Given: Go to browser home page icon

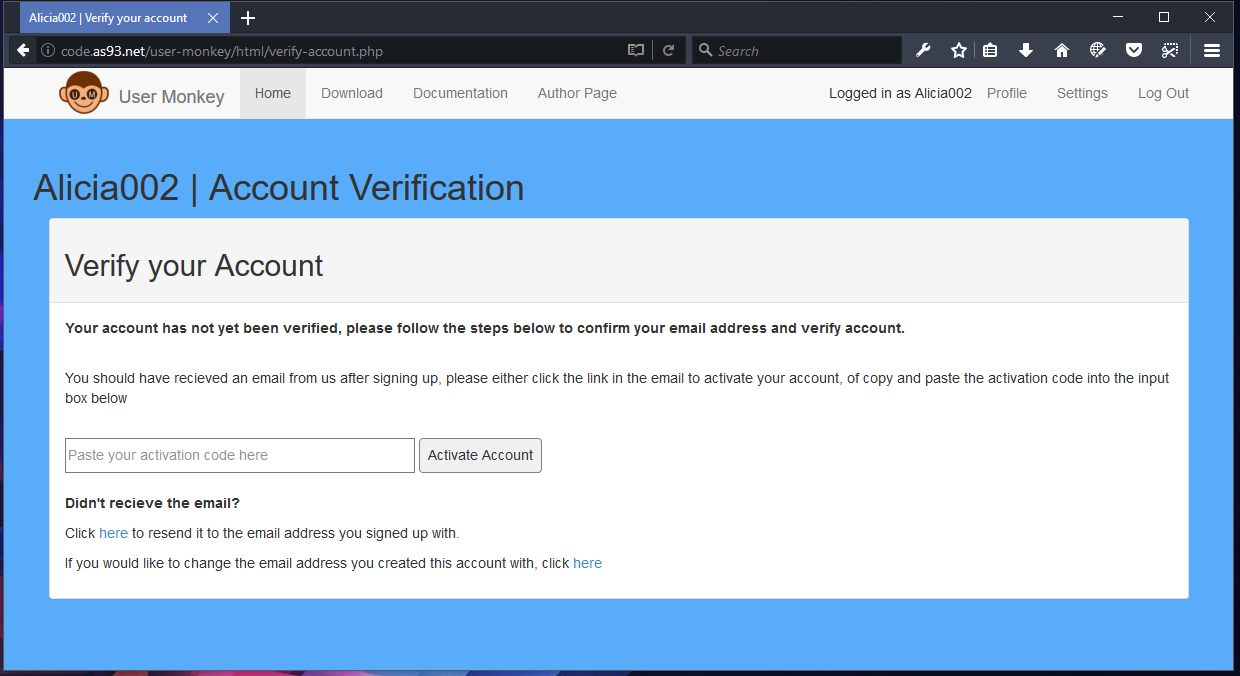Looking at the screenshot, I should (1062, 50).
